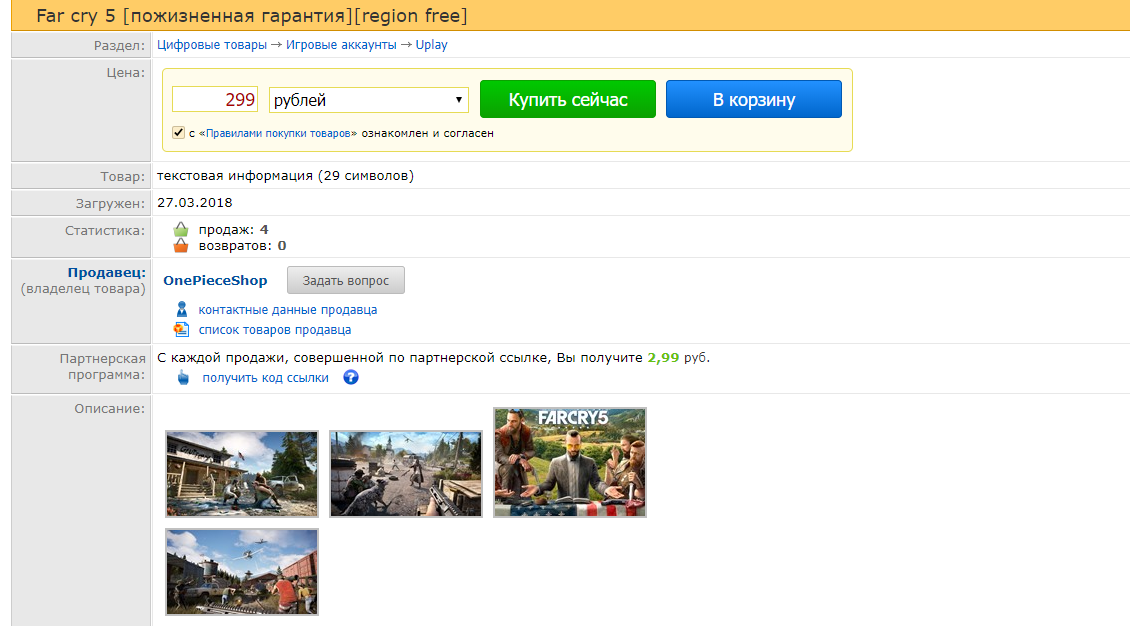Click the Продавец label link
The height and width of the screenshot is (626, 1130).
pos(107,272)
